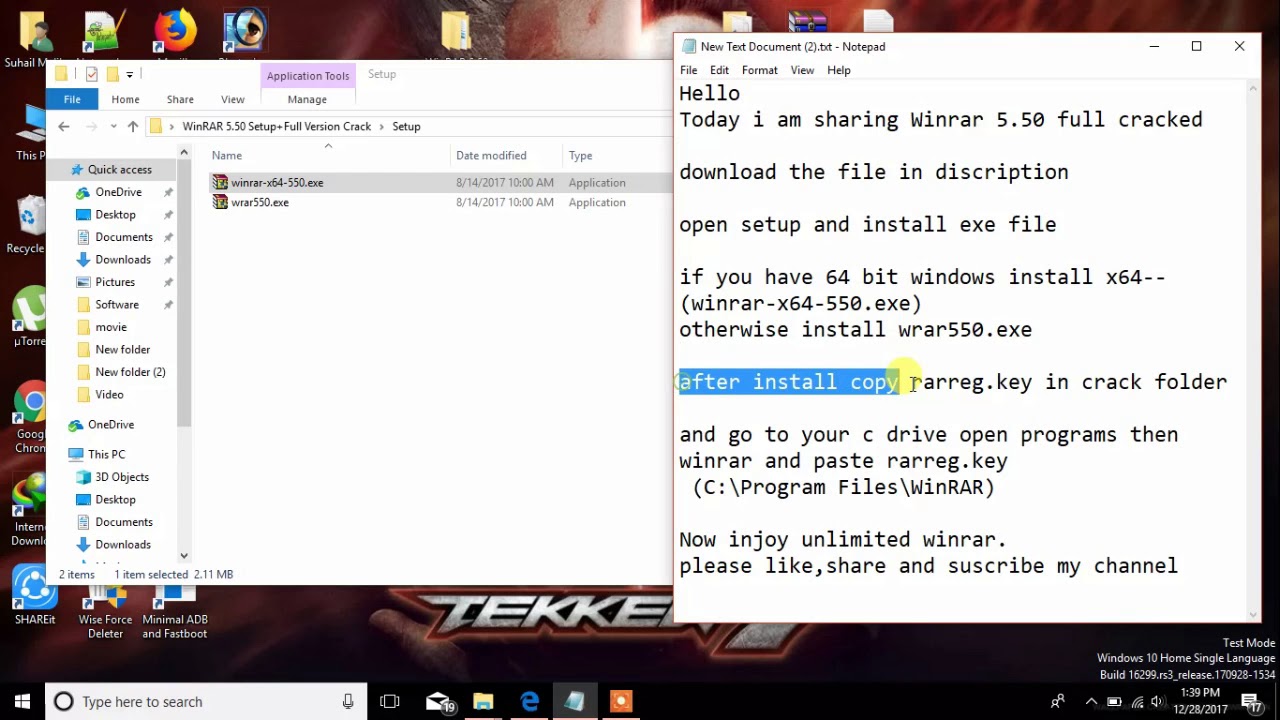Open Notepad's File menu
Screen dimensions: 1280x720
click(x=688, y=70)
